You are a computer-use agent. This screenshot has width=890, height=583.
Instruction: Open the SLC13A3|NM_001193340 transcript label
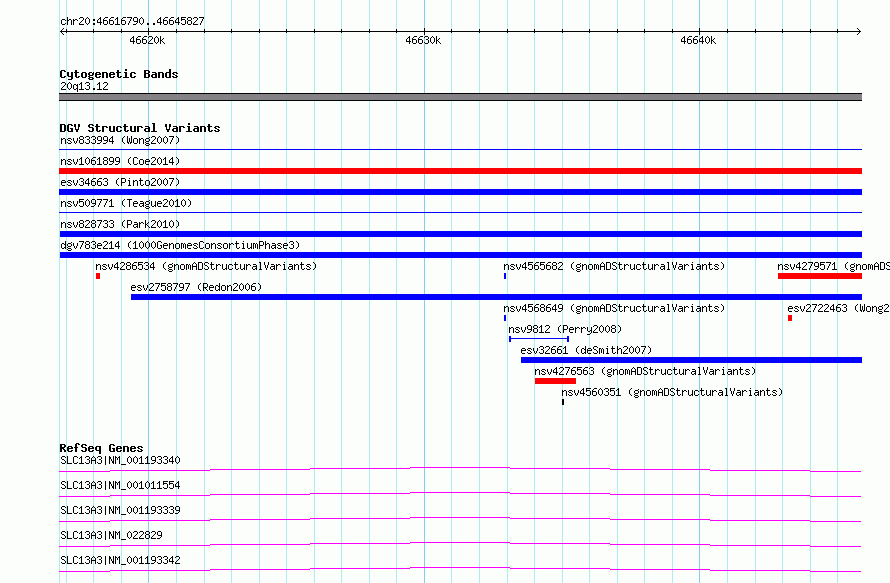(x=120, y=460)
